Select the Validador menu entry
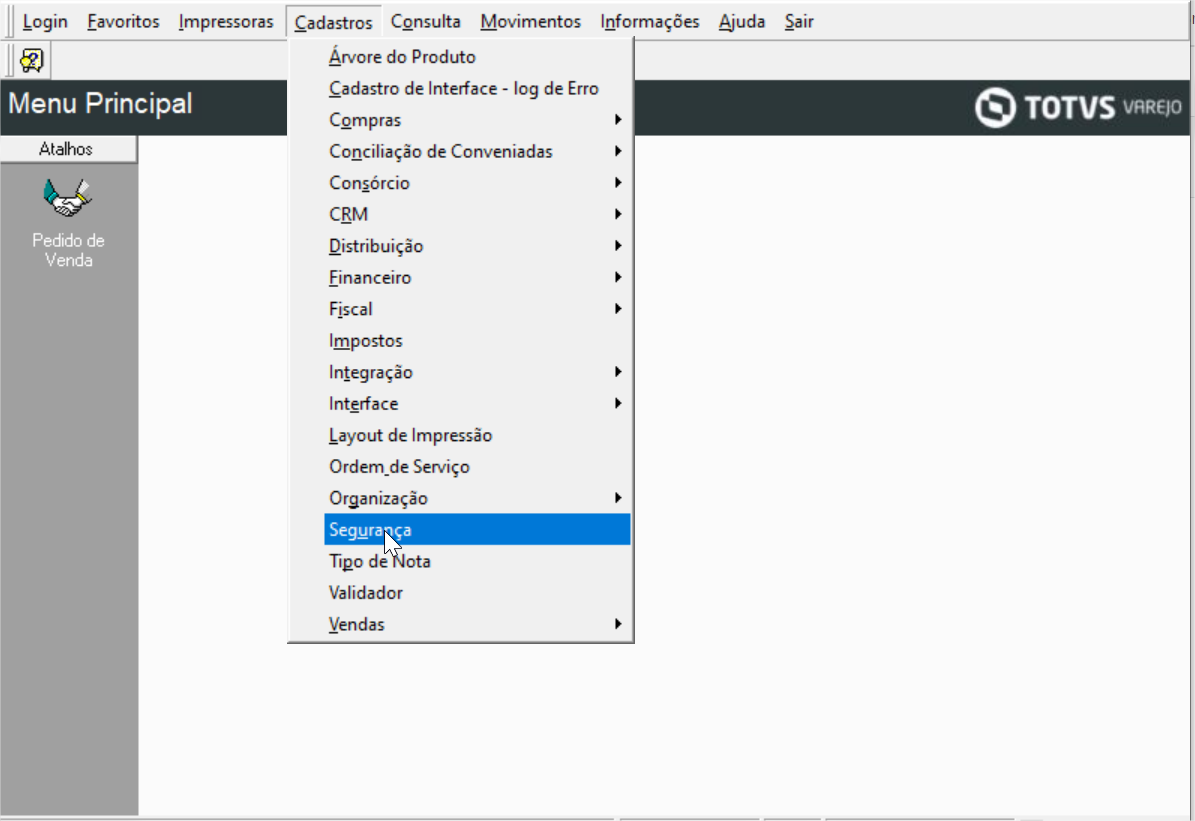The image size is (1195, 821). tap(477, 592)
